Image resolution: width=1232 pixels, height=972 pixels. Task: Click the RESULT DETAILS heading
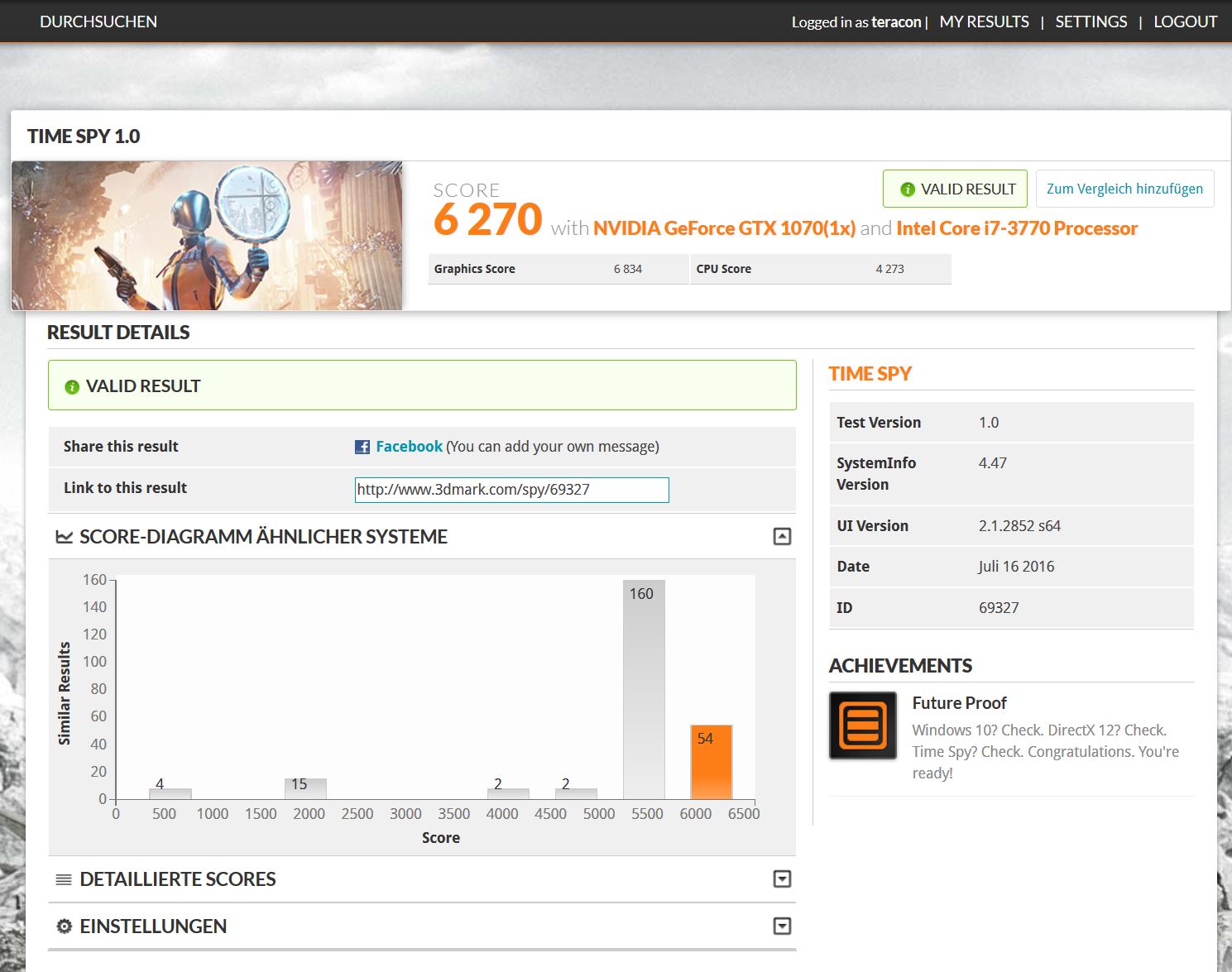(118, 333)
